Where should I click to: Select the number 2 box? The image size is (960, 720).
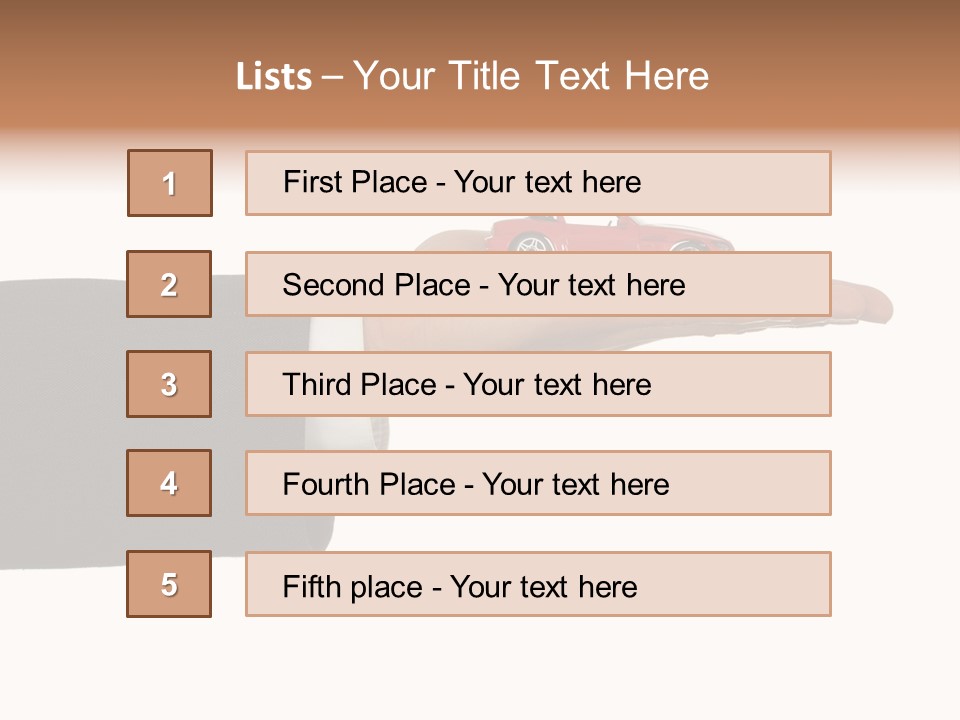(x=169, y=284)
